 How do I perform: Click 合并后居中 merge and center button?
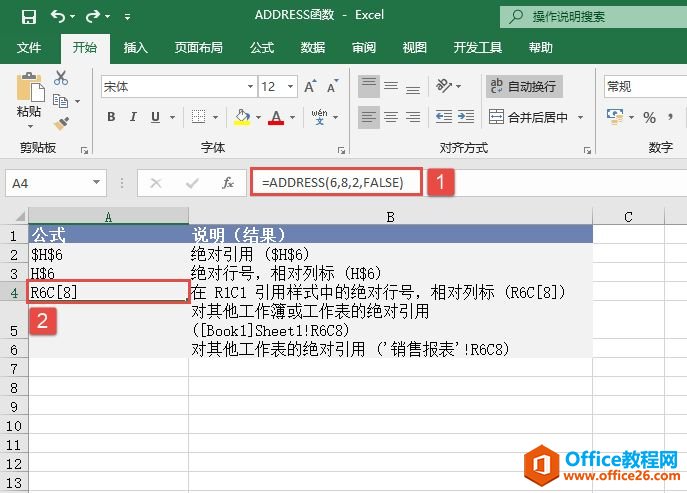point(528,117)
